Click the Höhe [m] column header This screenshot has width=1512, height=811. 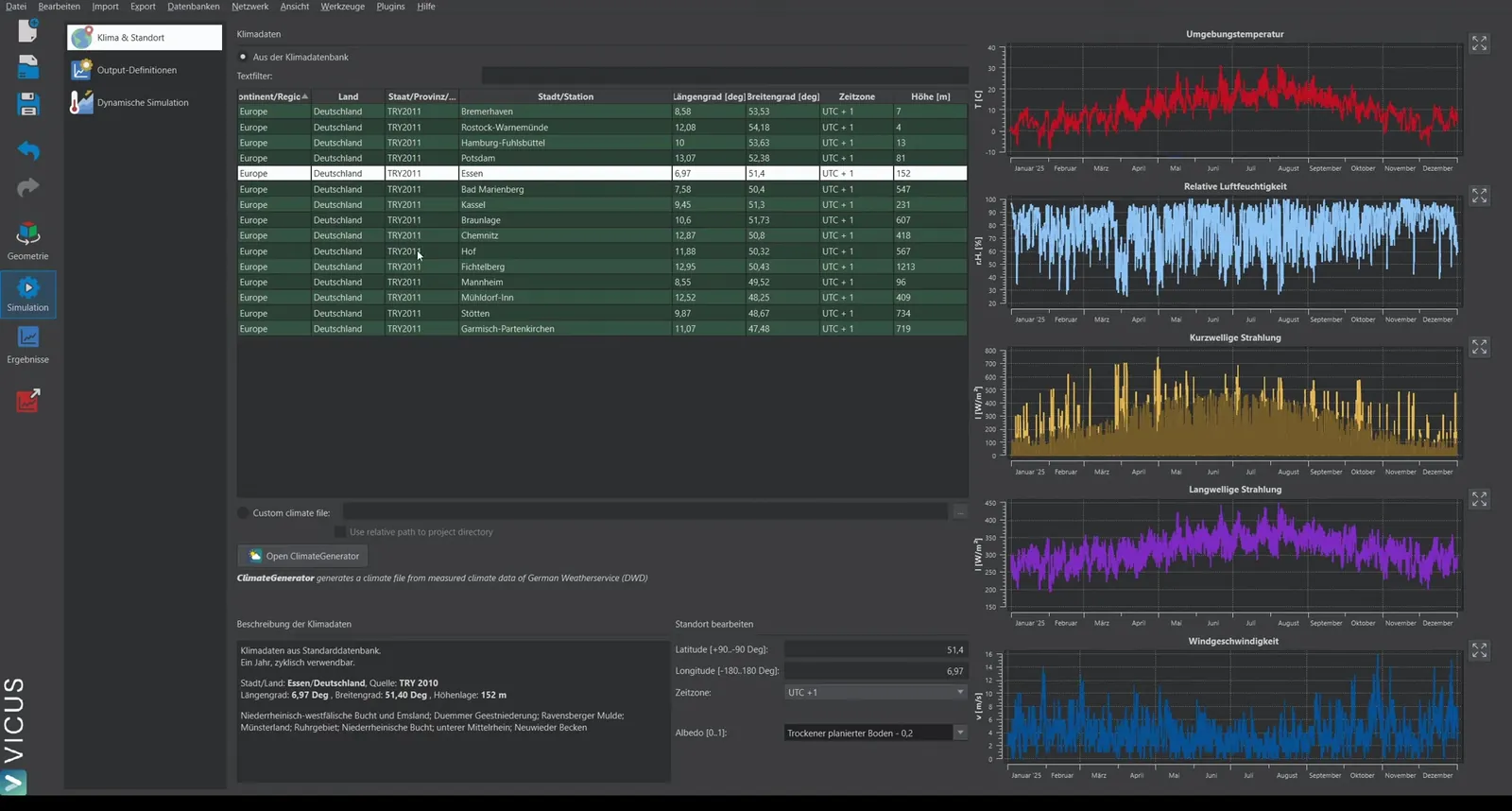click(930, 96)
